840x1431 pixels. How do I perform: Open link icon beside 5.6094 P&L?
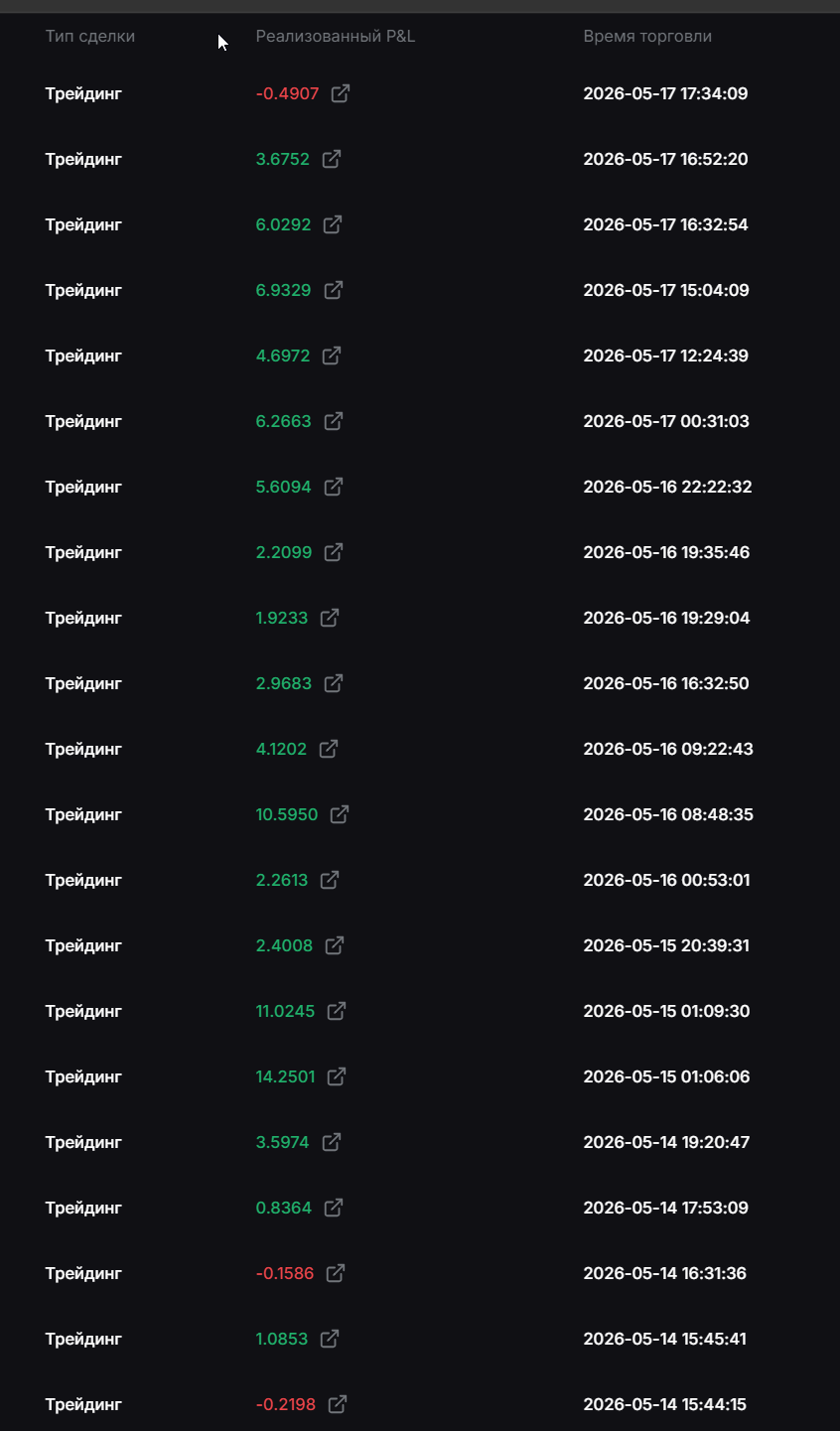click(334, 487)
